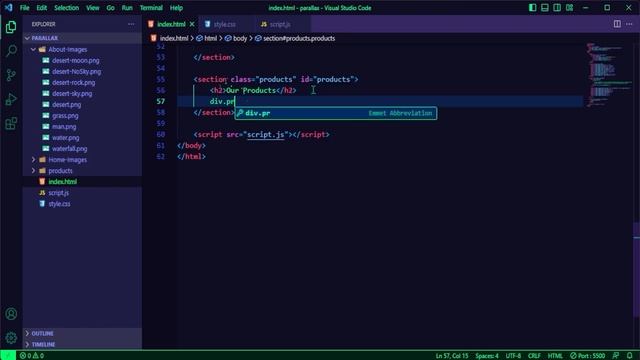Open Run and Debug view
The height and width of the screenshot is (360, 640).
[11, 99]
